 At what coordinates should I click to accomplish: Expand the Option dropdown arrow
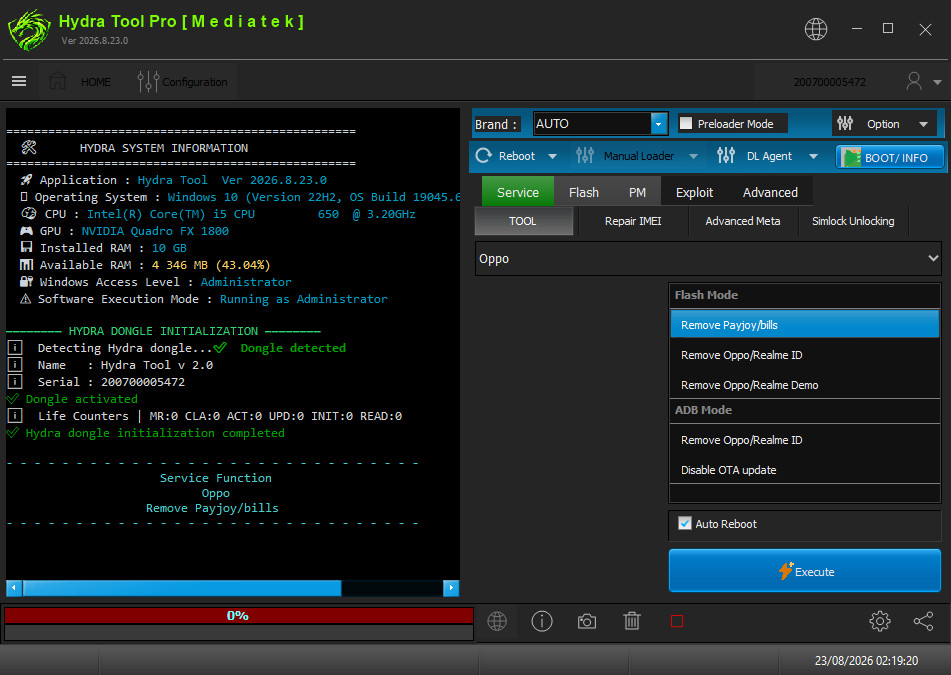924,124
